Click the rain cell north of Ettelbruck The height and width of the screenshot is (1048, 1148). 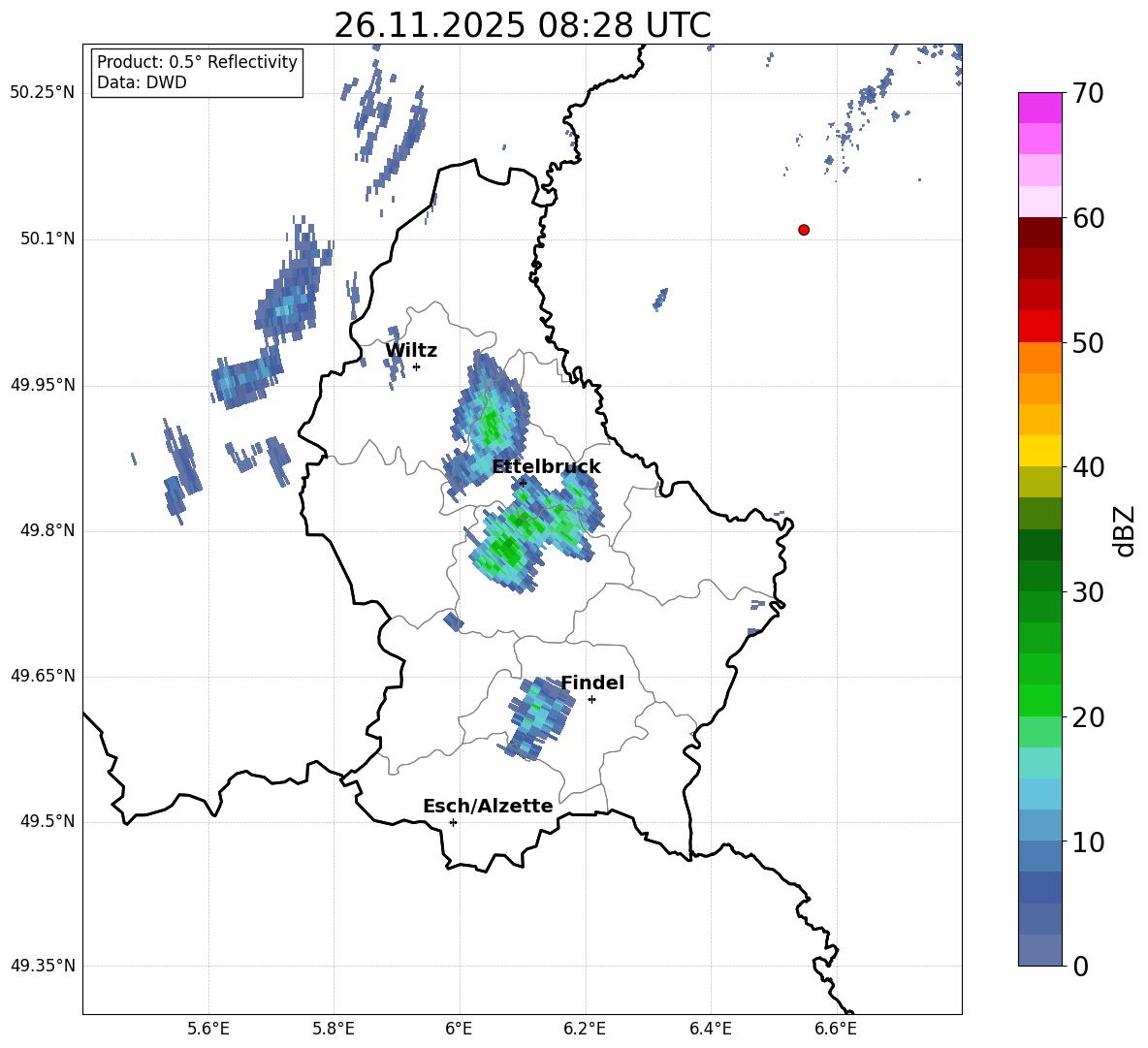(x=487, y=425)
